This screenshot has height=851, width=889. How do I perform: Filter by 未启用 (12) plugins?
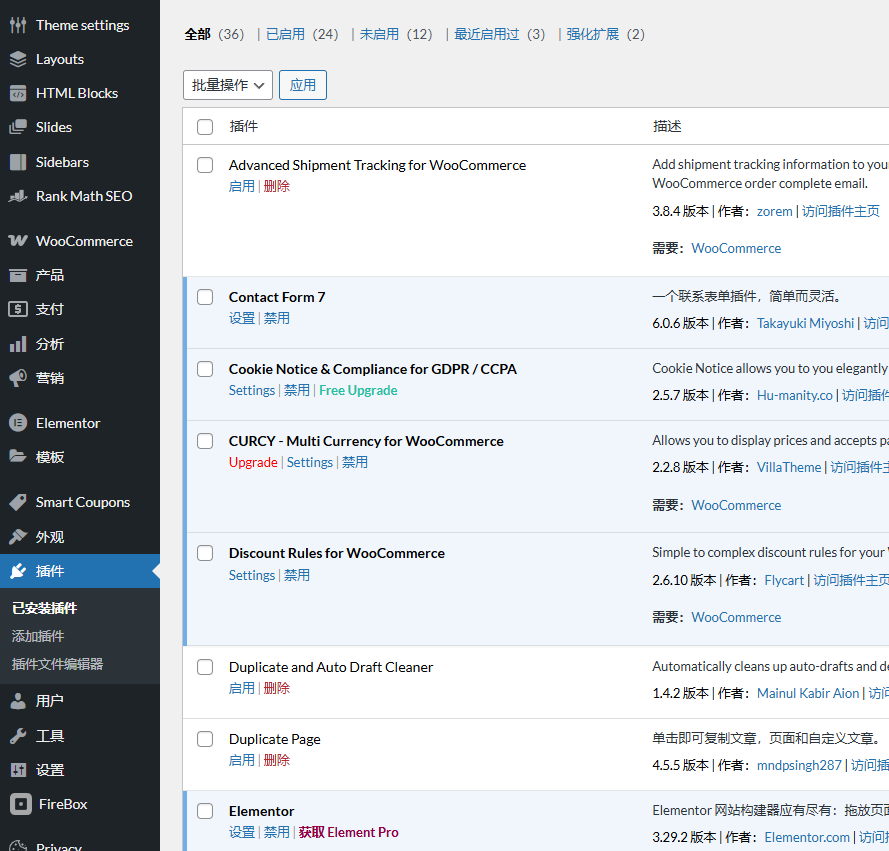(x=396, y=35)
